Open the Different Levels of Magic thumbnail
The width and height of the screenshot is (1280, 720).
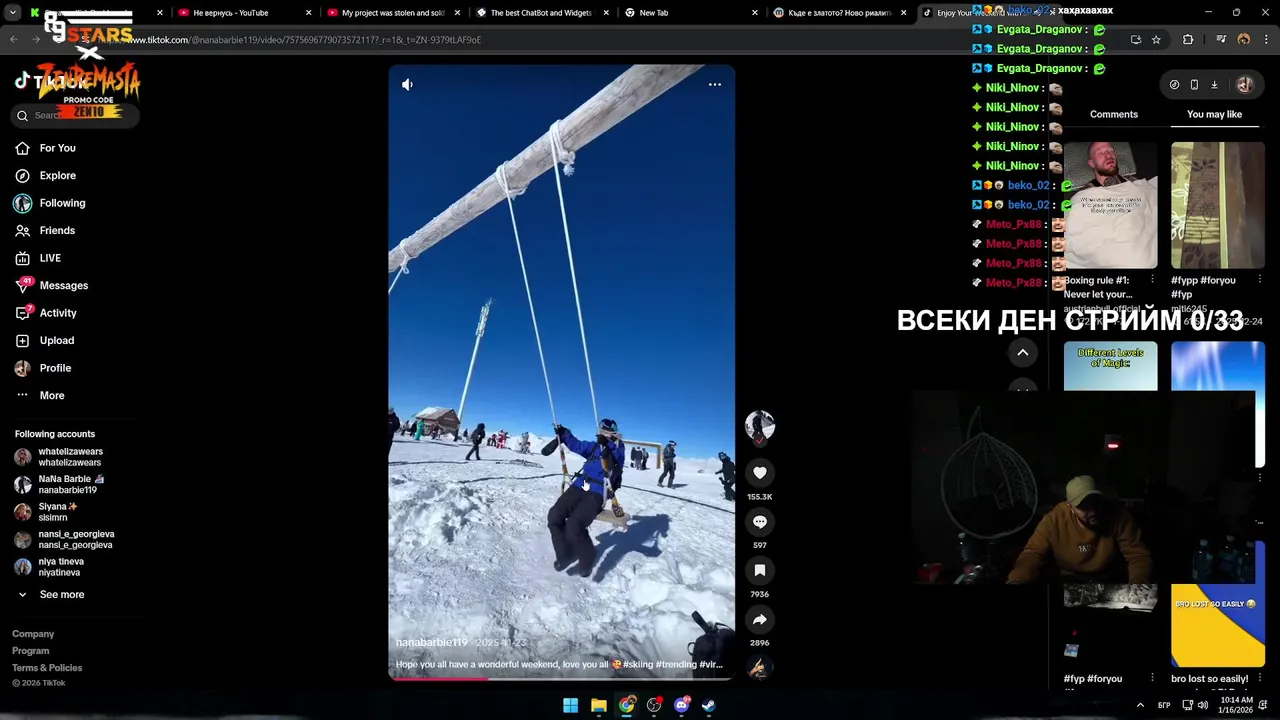(1110, 366)
